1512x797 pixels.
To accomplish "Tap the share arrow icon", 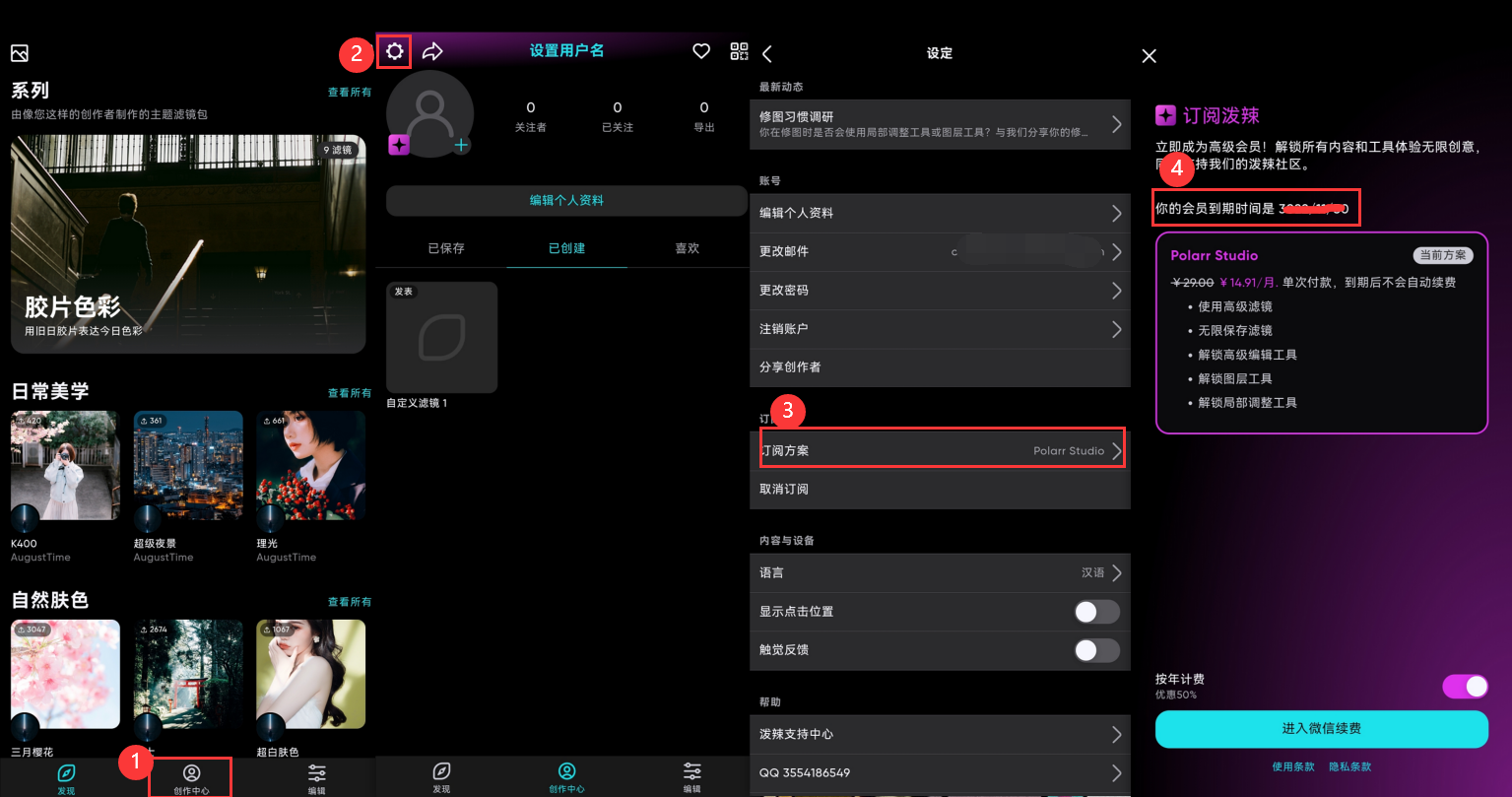I will [432, 51].
